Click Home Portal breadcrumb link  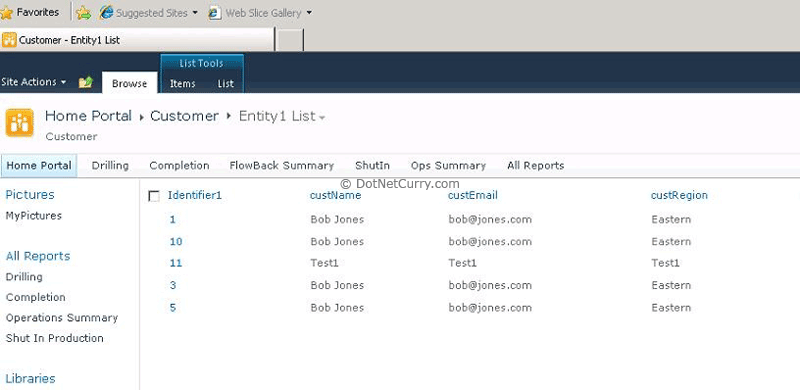88,116
